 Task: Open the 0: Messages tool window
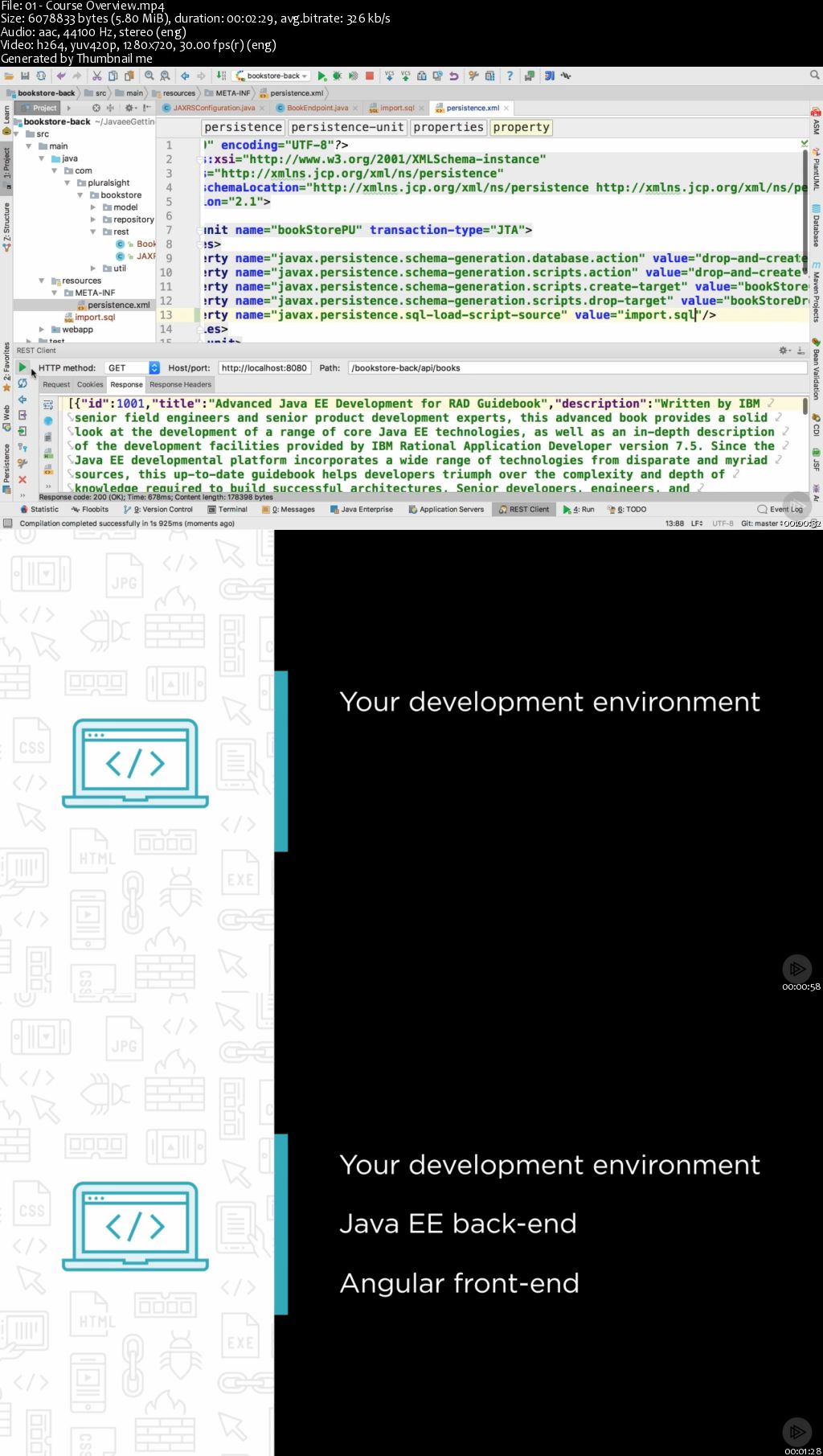[289, 509]
